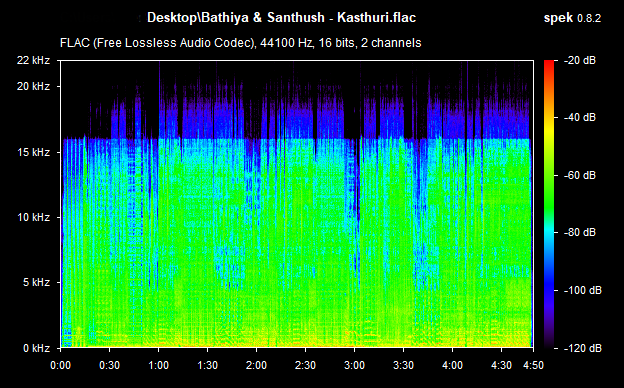Click the 15 kHz frequency axis label

coord(33,152)
